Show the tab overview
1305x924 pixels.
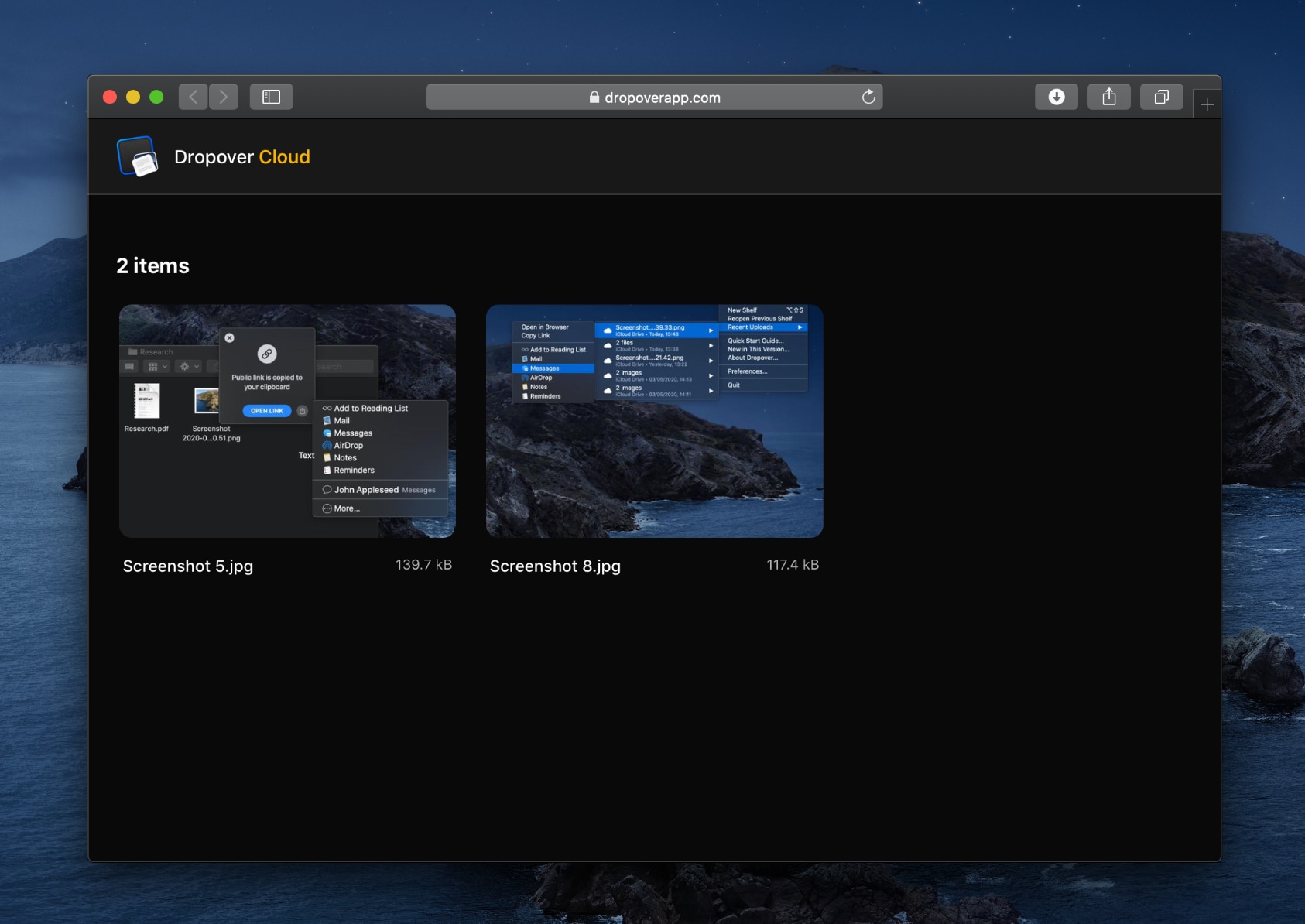[x=1161, y=97]
